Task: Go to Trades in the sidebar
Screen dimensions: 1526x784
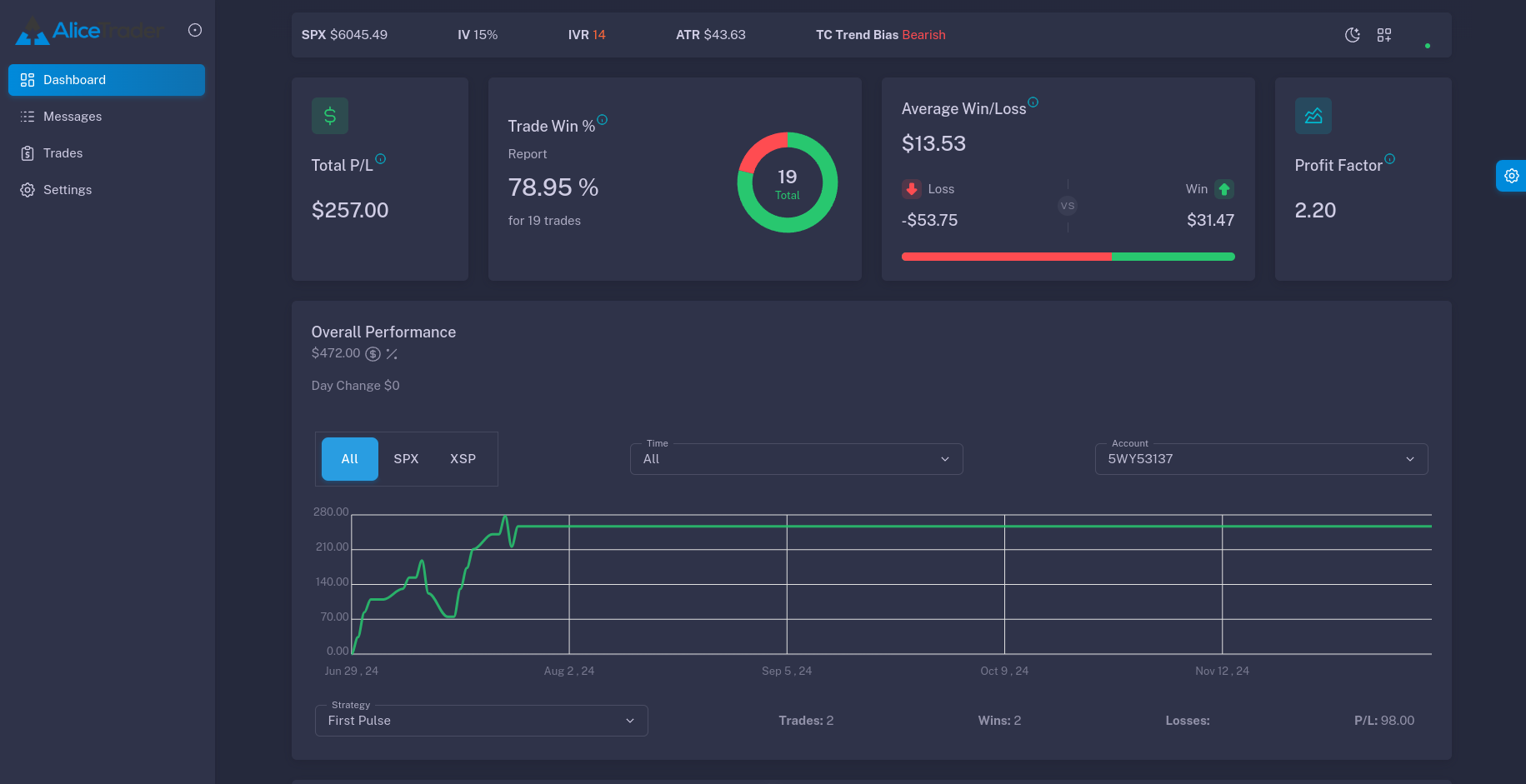Action: 63,153
